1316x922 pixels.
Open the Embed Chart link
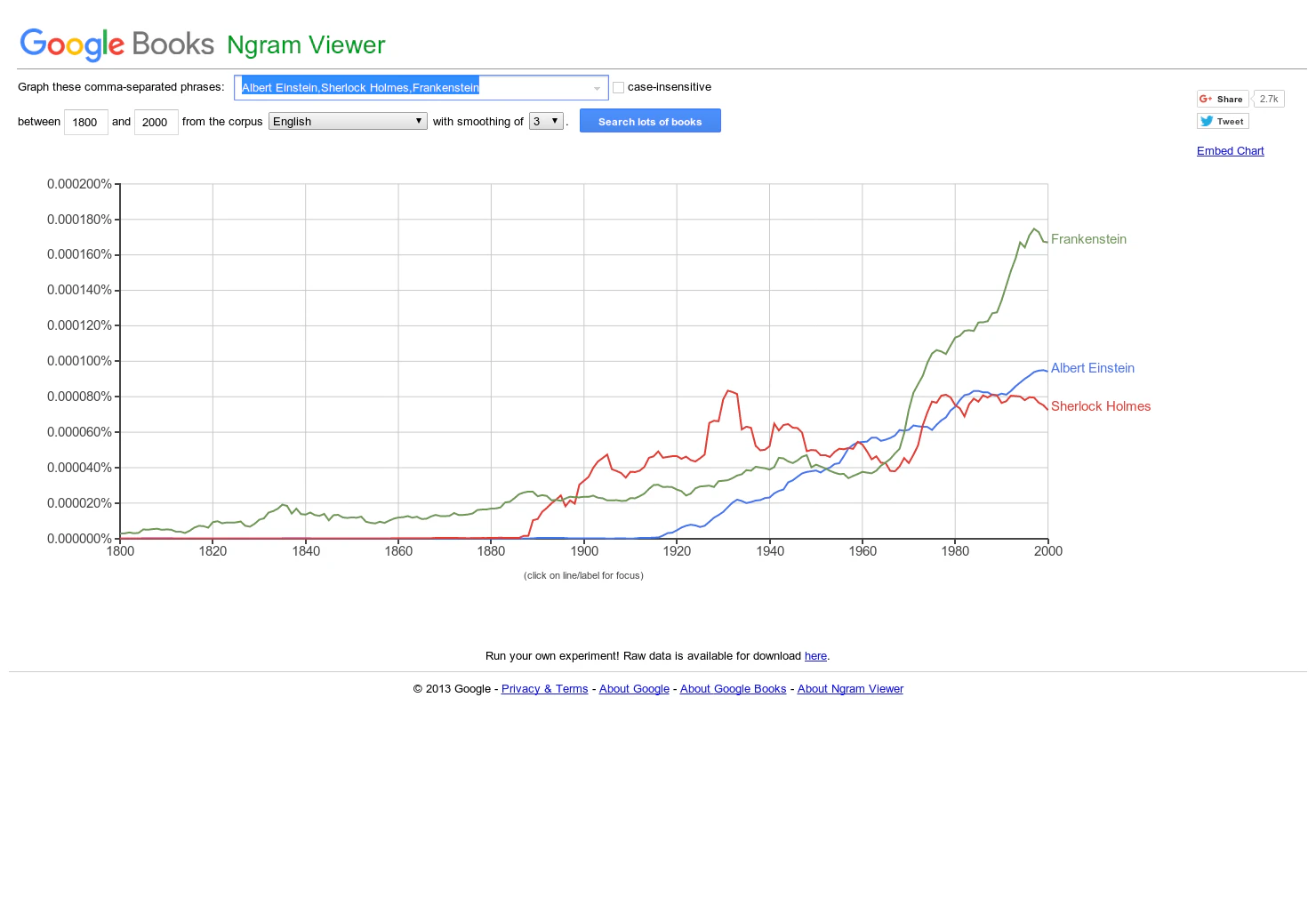pyautogui.click(x=1230, y=151)
